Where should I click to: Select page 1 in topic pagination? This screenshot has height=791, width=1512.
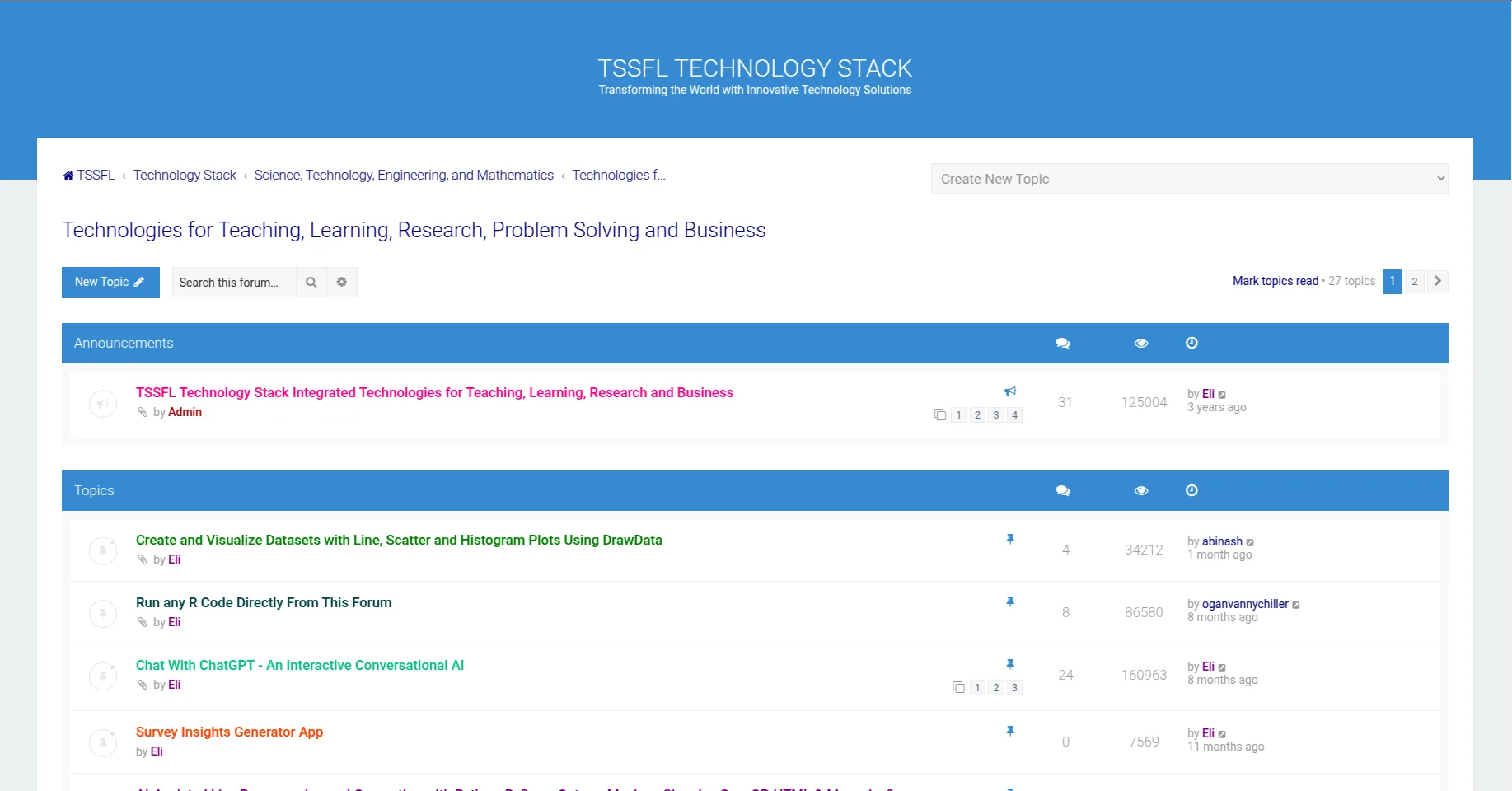click(x=1393, y=281)
